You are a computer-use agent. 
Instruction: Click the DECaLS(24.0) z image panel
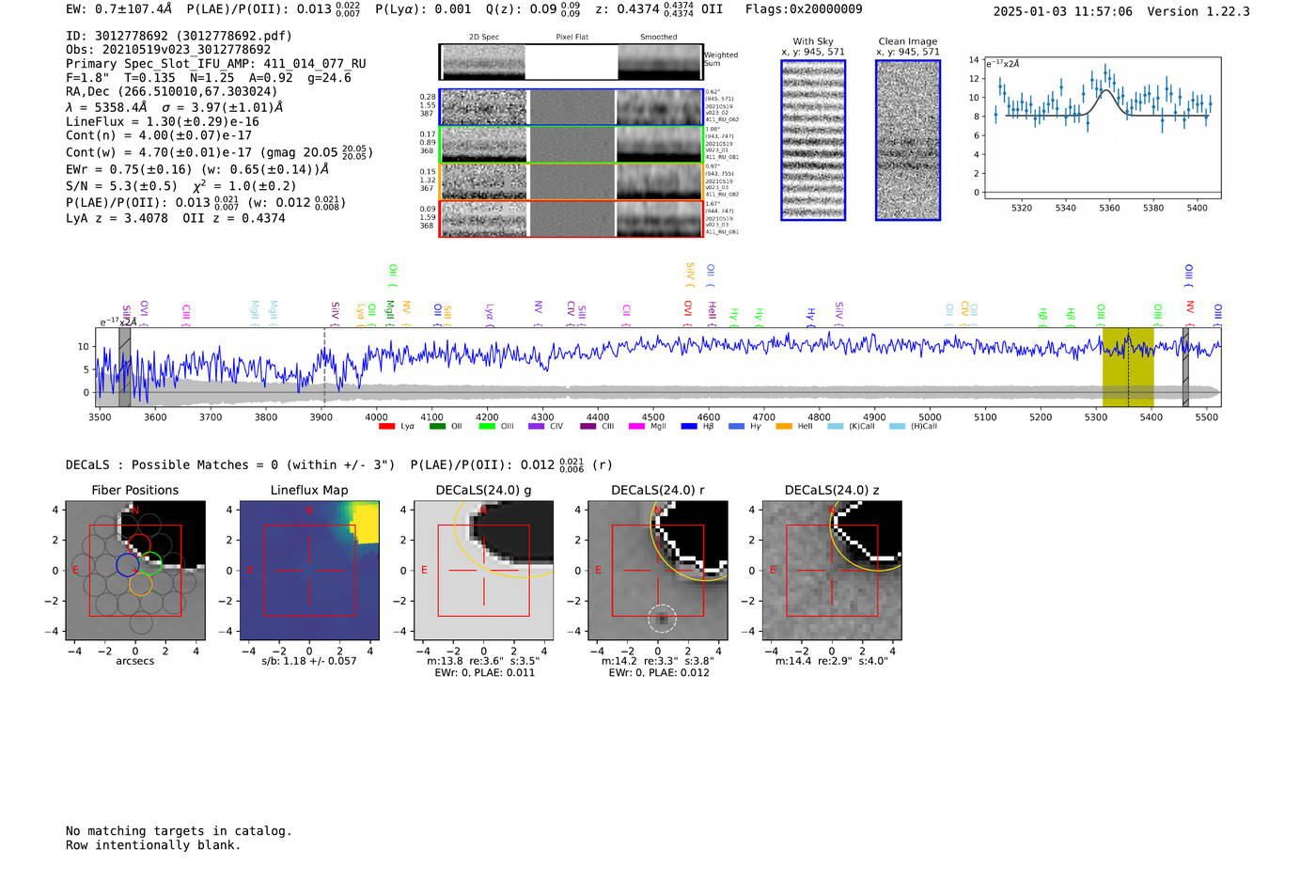click(x=832, y=571)
